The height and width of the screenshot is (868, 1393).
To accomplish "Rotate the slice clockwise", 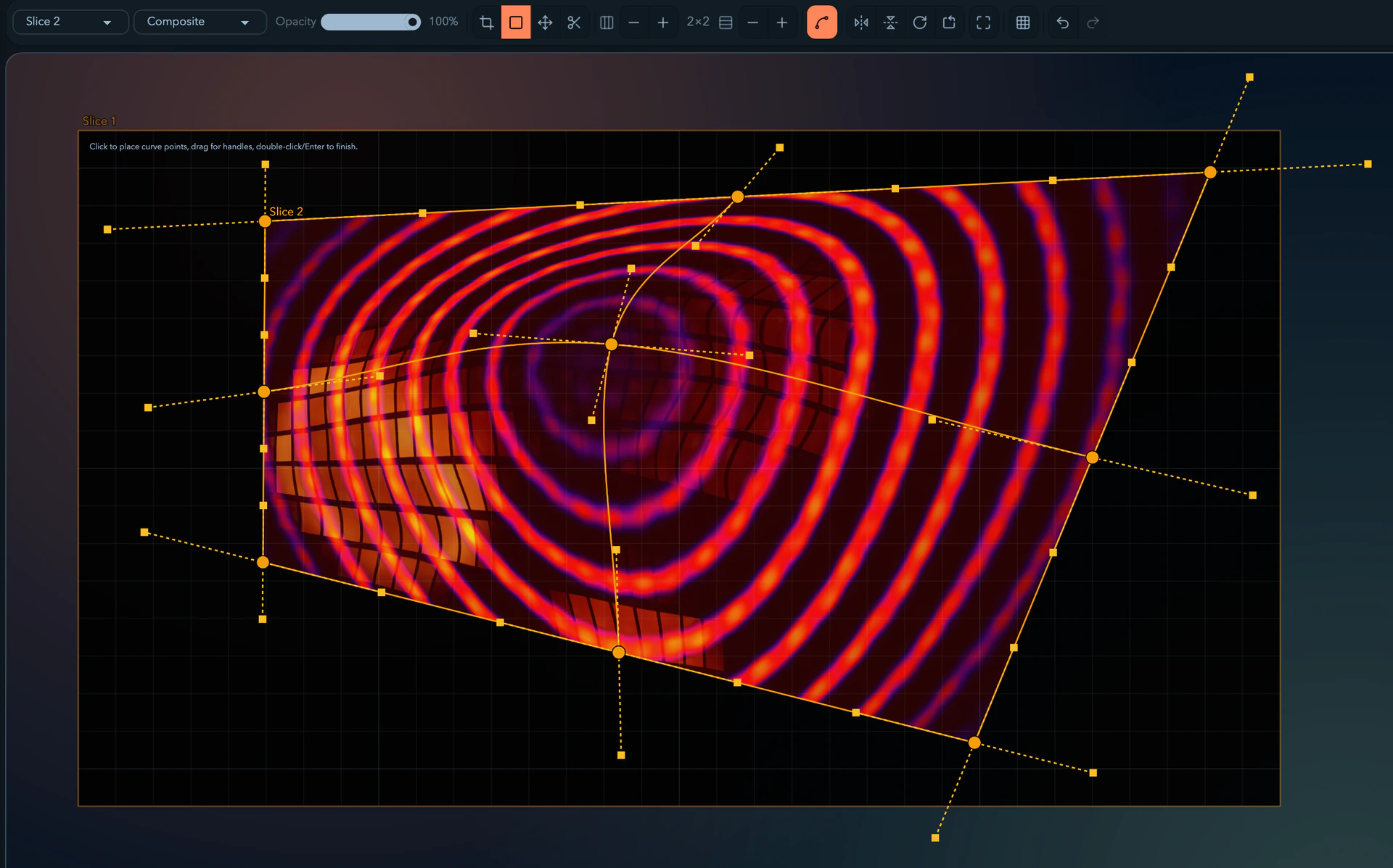I will pos(919,22).
